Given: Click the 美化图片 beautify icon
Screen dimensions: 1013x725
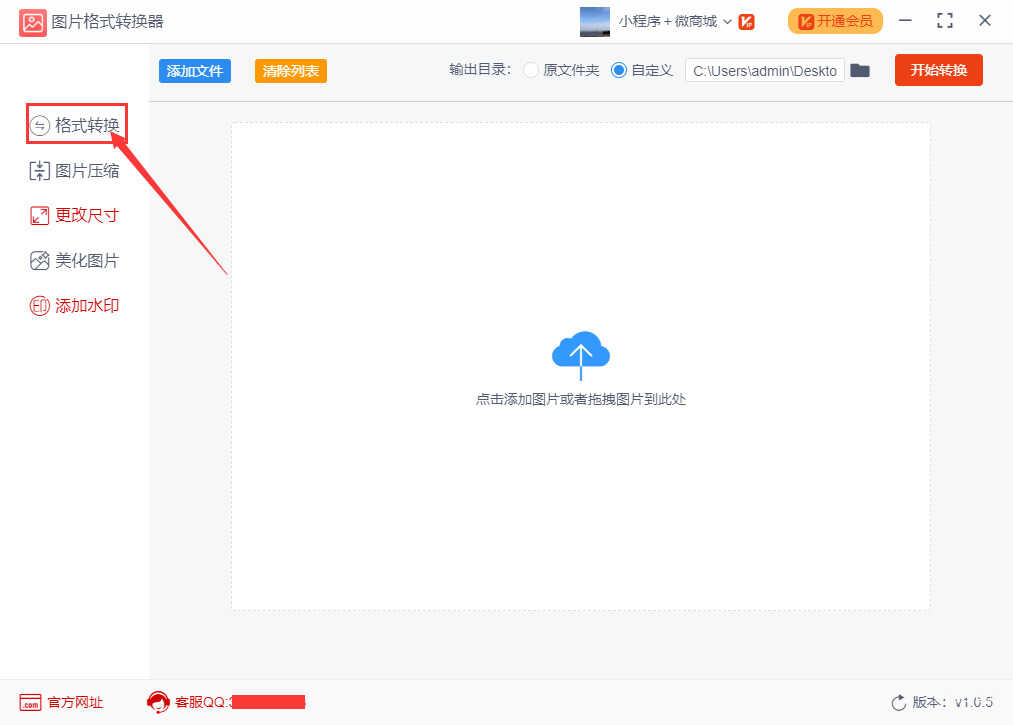Looking at the screenshot, I should tap(39, 261).
